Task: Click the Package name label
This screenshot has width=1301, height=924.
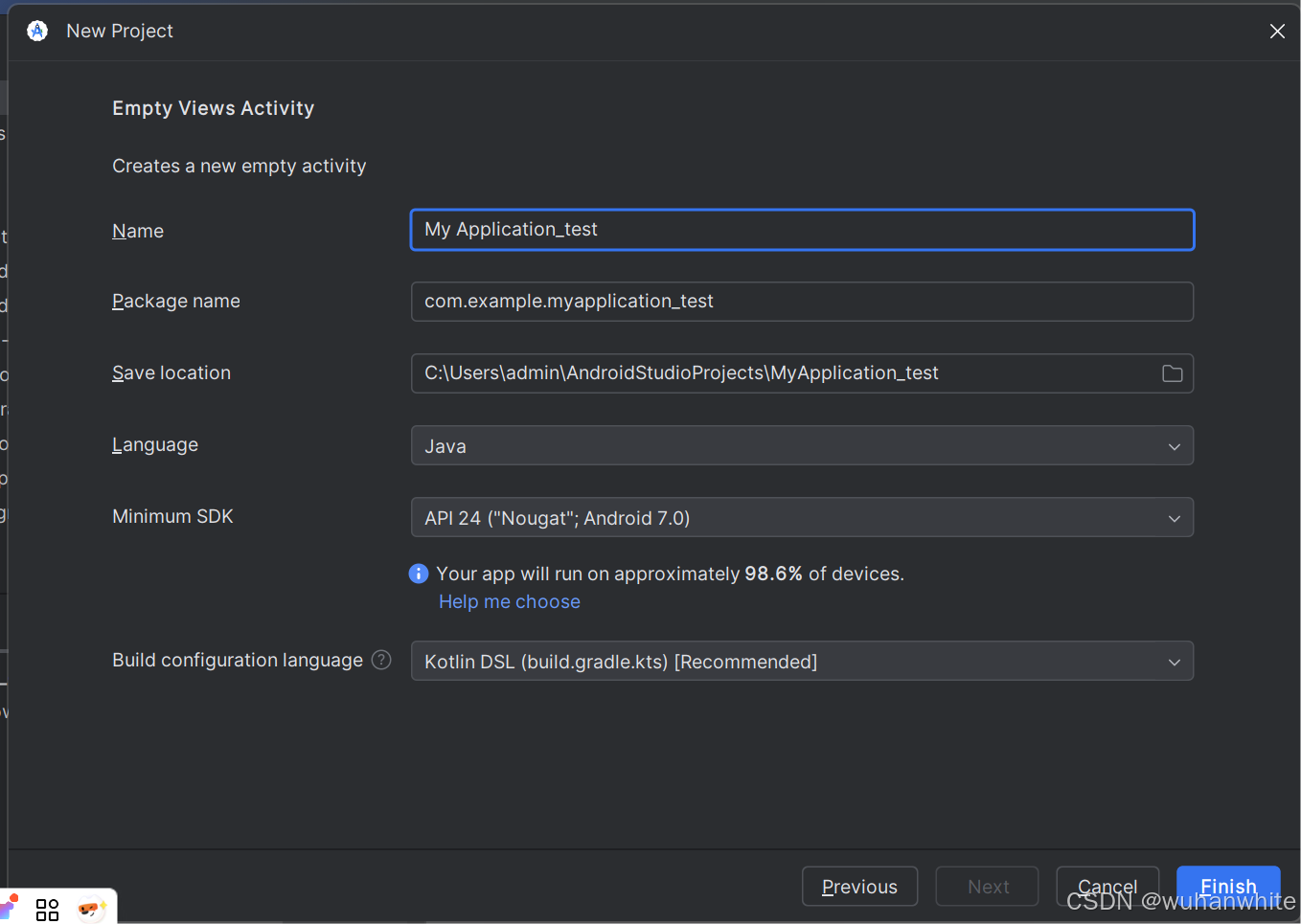Action: click(x=176, y=301)
